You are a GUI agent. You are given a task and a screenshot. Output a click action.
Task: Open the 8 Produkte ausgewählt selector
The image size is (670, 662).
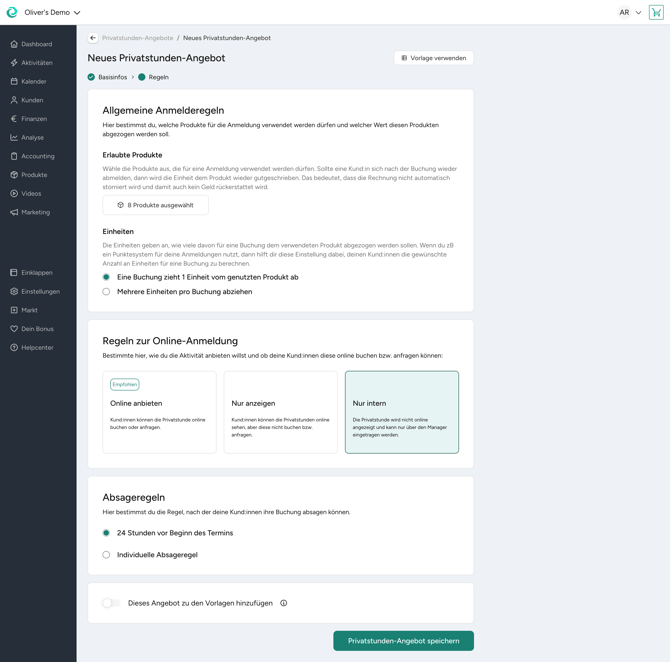(x=155, y=205)
